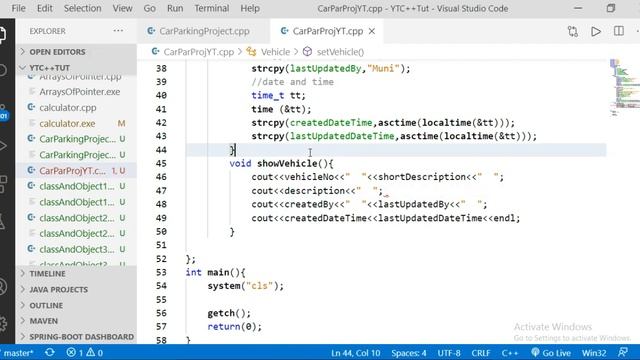This screenshot has width=640, height=360.
Task: Open the Run menu
Action: pyautogui.click(x=175, y=8)
